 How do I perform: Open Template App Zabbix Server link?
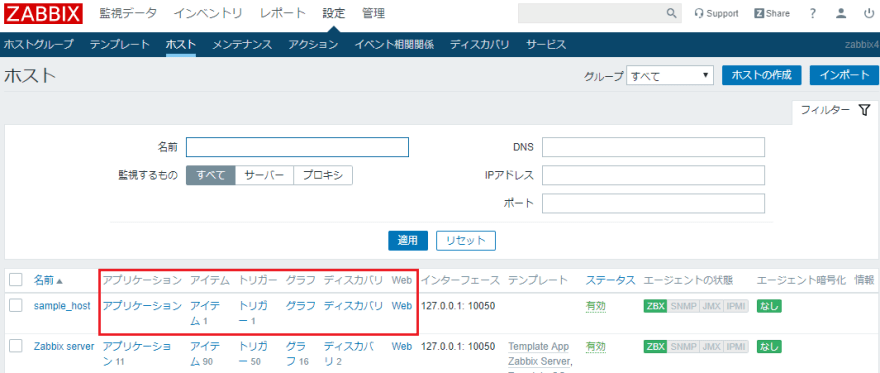click(x=540, y=353)
